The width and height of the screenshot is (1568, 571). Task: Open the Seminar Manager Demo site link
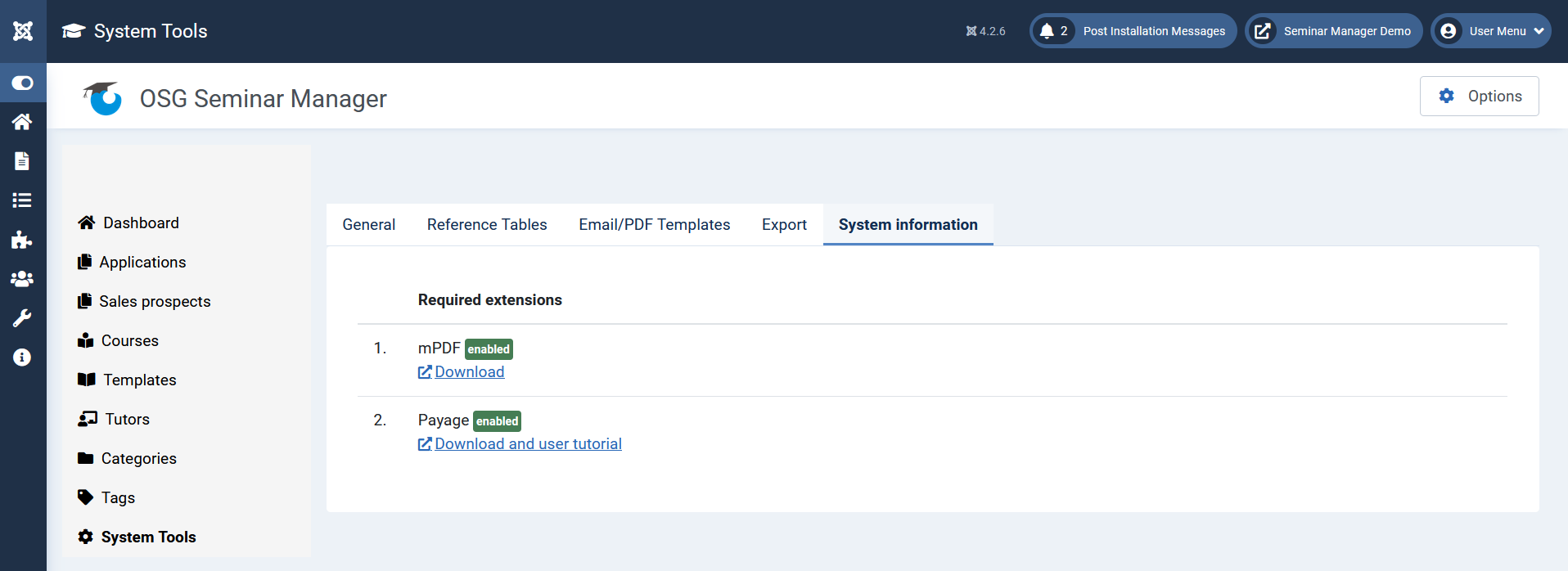(1333, 31)
